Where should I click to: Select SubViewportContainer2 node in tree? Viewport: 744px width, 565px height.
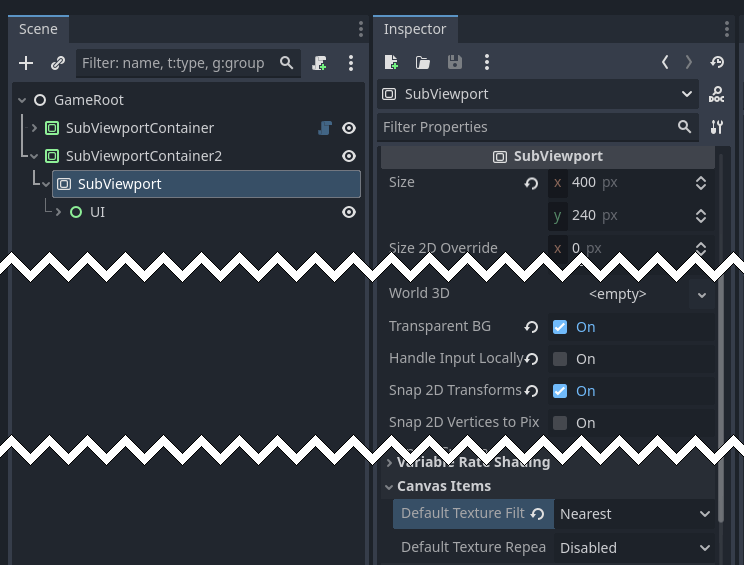click(144, 156)
